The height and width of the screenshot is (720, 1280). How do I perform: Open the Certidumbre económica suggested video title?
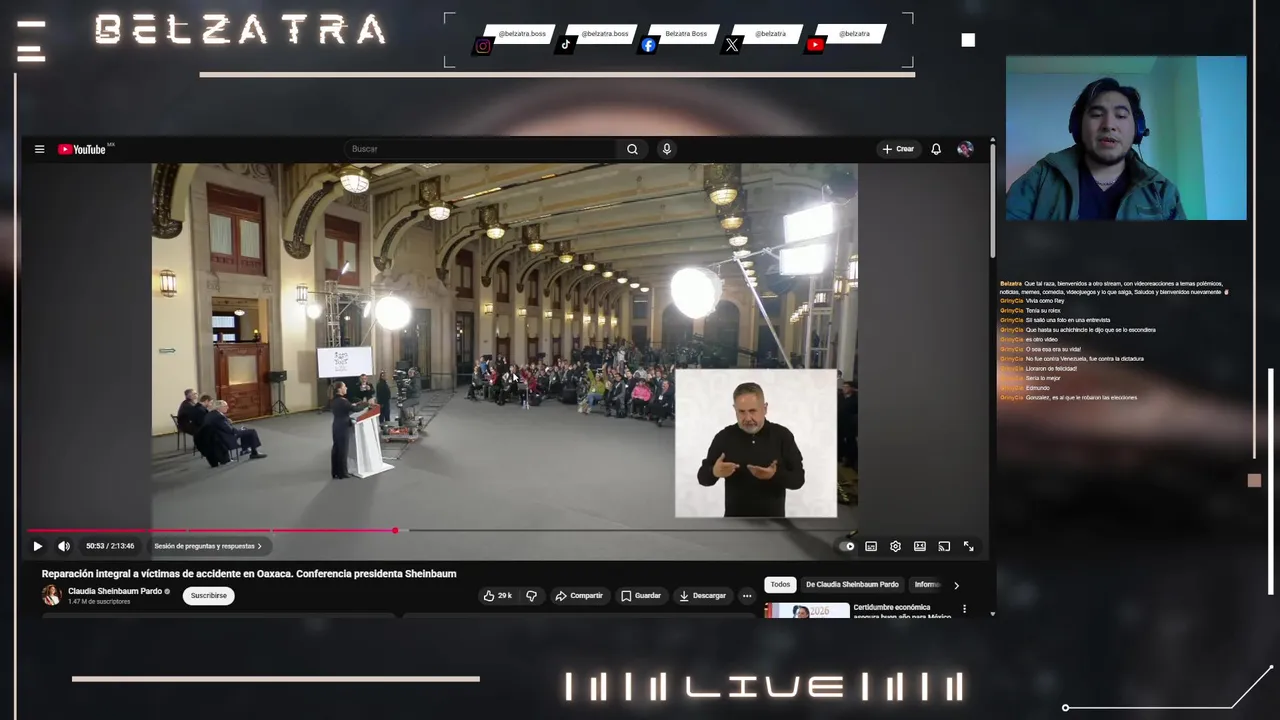(902, 611)
